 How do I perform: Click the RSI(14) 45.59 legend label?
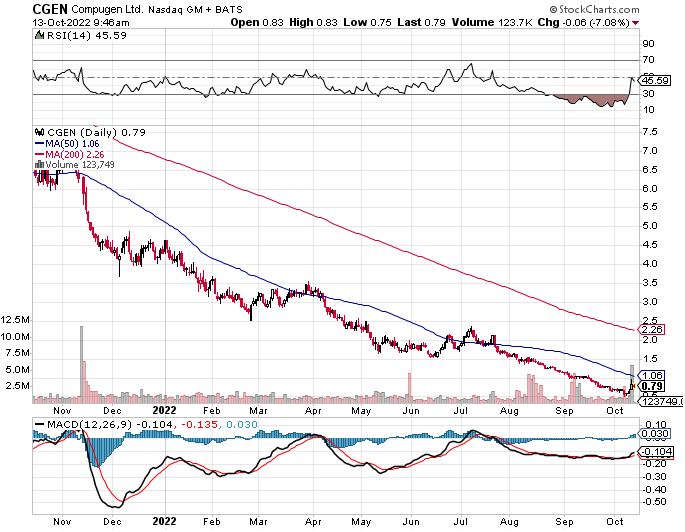pyautogui.click(x=86, y=35)
